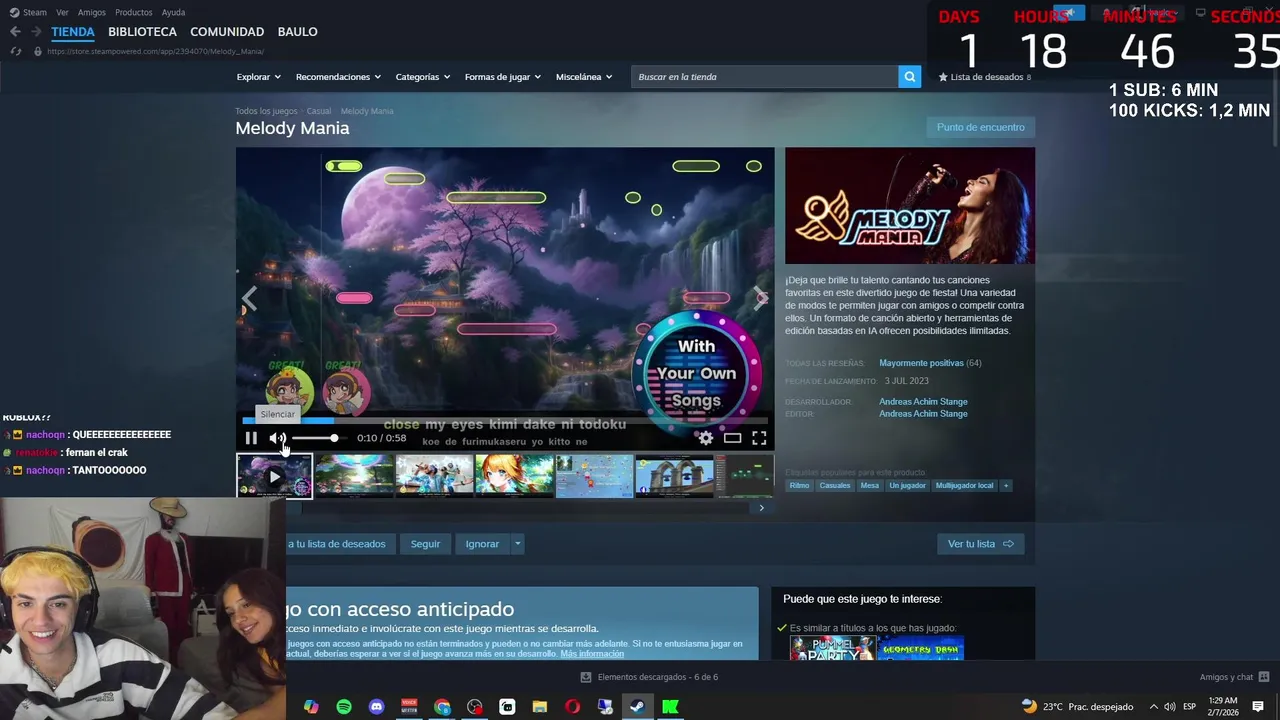Screen dimensions: 1280x720
Task: Click the Seguir button
Action: pyautogui.click(x=425, y=544)
